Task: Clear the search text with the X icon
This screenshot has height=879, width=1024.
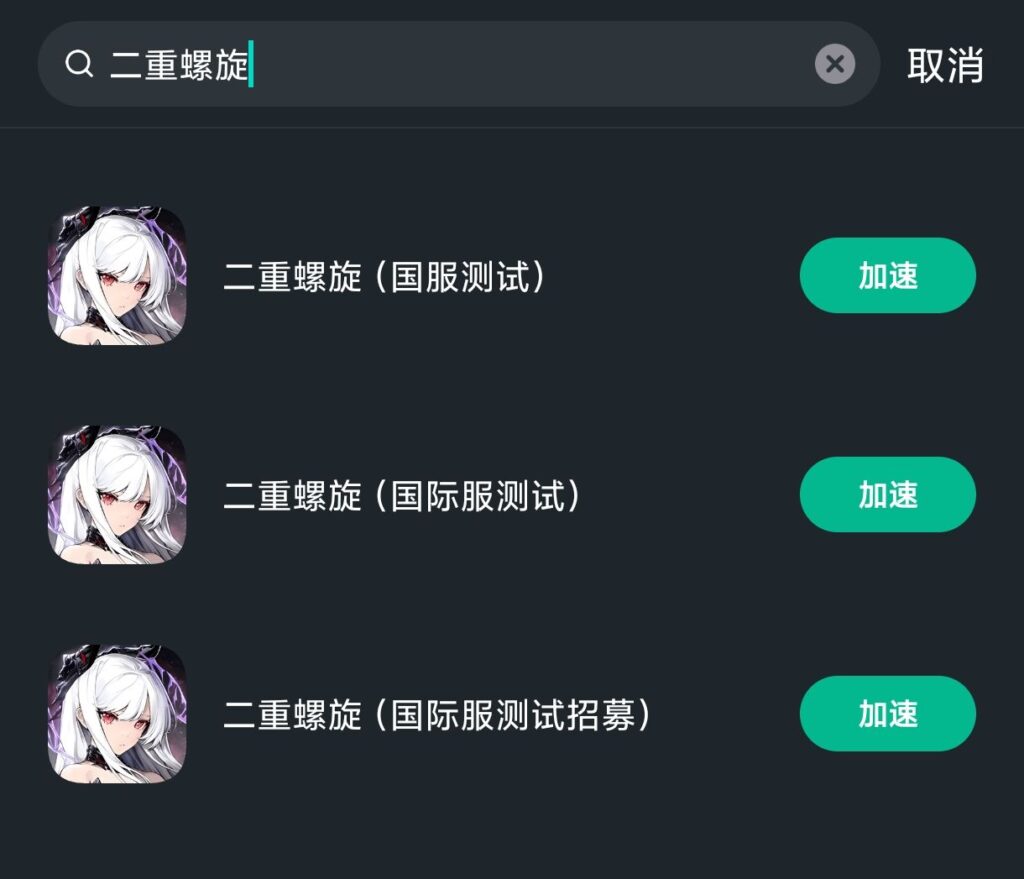Action: [835, 64]
